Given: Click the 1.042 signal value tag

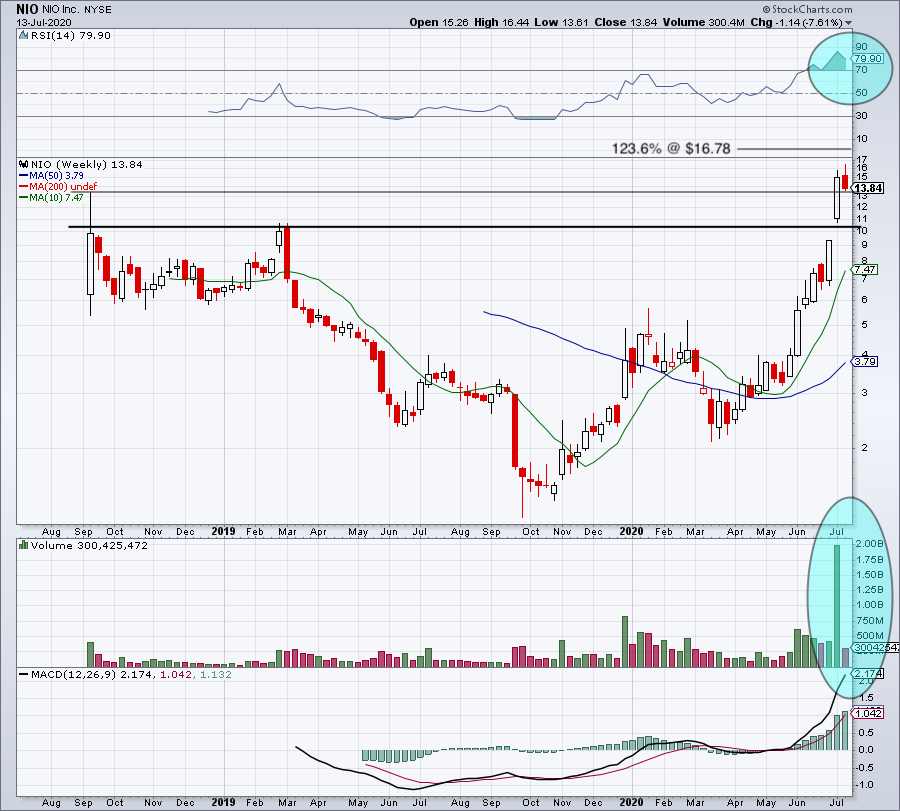Looking at the screenshot, I should click(868, 713).
